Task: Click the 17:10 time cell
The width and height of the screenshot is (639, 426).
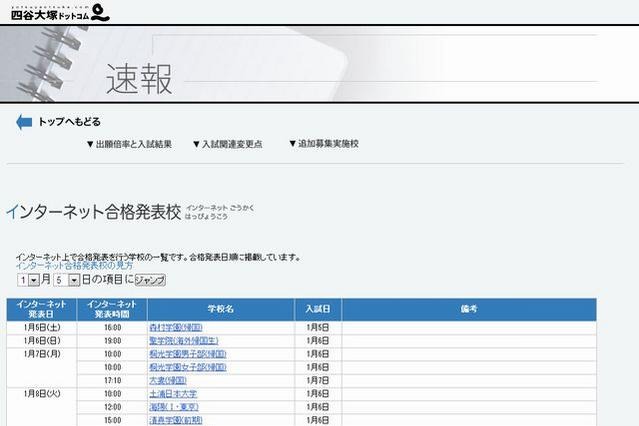Action: click(112, 381)
